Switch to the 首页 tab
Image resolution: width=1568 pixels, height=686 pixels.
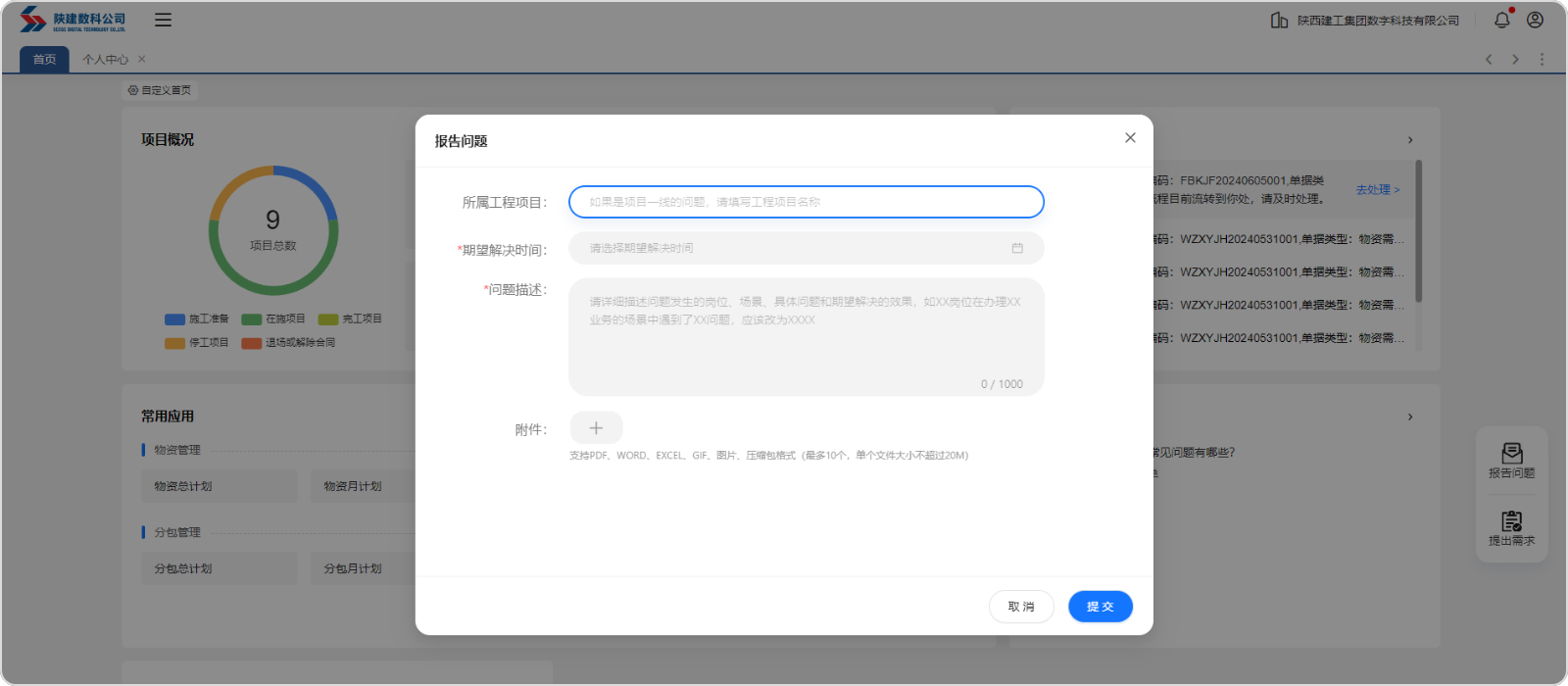point(44,60)
